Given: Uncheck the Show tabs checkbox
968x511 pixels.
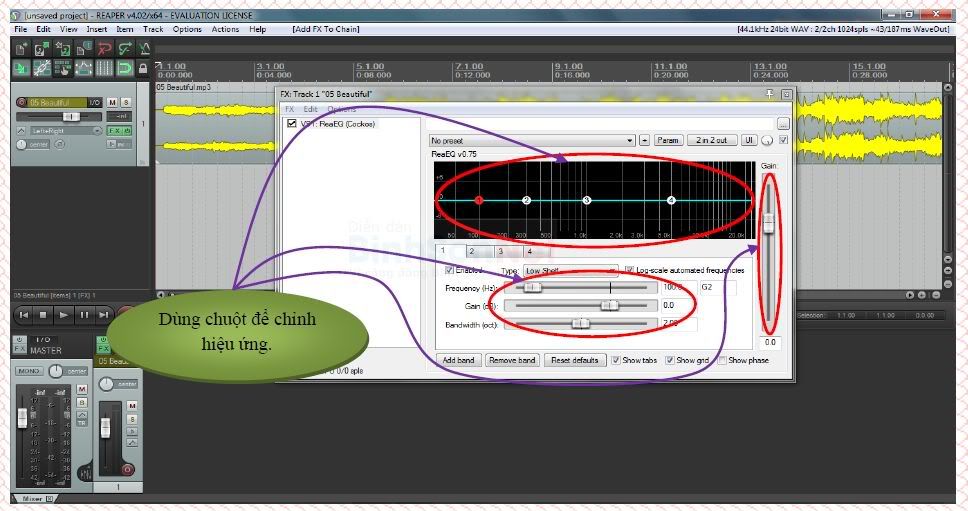Looking at the screenshot, I should (616, 360).
